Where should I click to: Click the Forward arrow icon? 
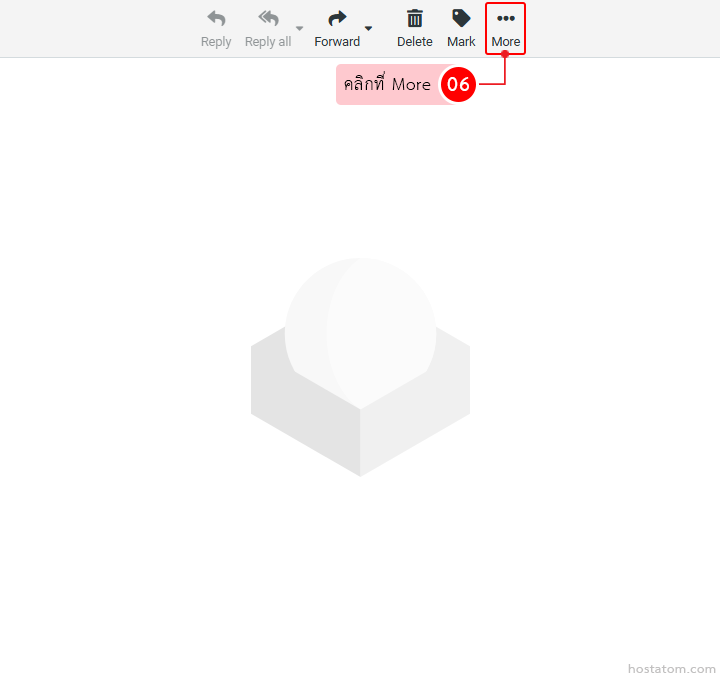[337, 19]
